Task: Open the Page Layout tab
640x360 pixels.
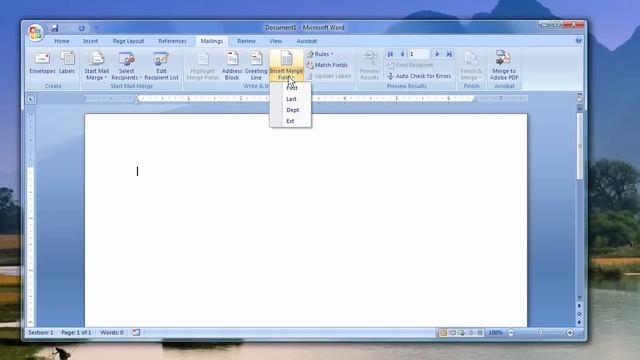Action: point(128,41)
